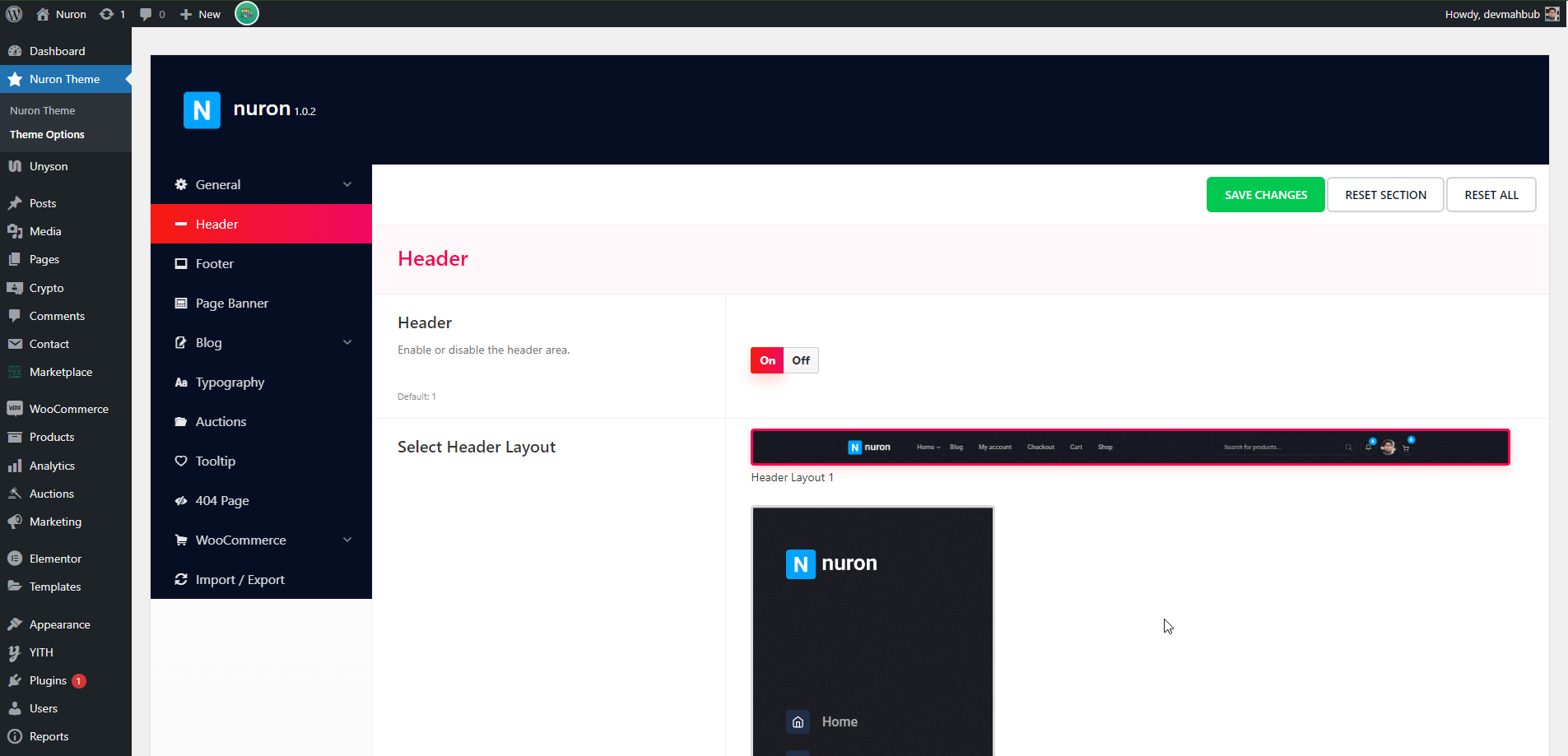Viewport: 1568px width, 756px height.
Task: Click the updates refresh icon
Action: coord(106,14)
